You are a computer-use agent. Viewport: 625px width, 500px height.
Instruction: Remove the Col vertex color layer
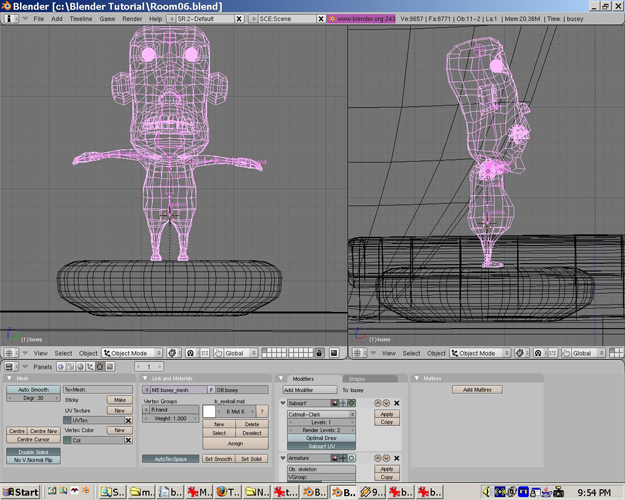[128, 440]
